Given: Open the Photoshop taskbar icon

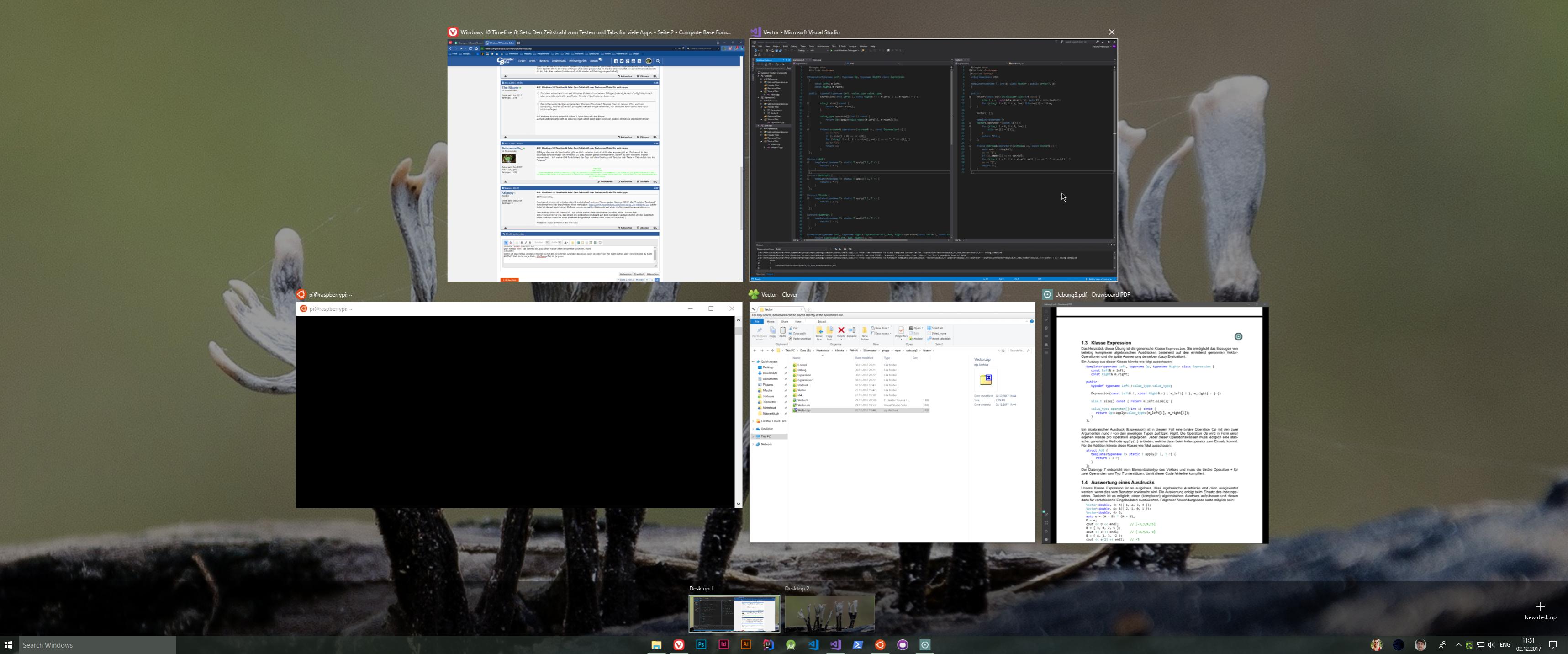Looking at the screenshot, I should [701, 645].
